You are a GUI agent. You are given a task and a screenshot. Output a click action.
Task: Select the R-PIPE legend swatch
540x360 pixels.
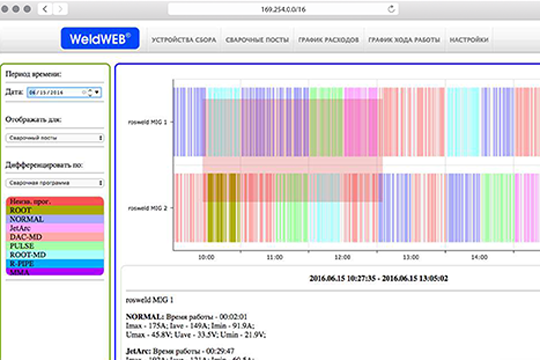[55, 264]
